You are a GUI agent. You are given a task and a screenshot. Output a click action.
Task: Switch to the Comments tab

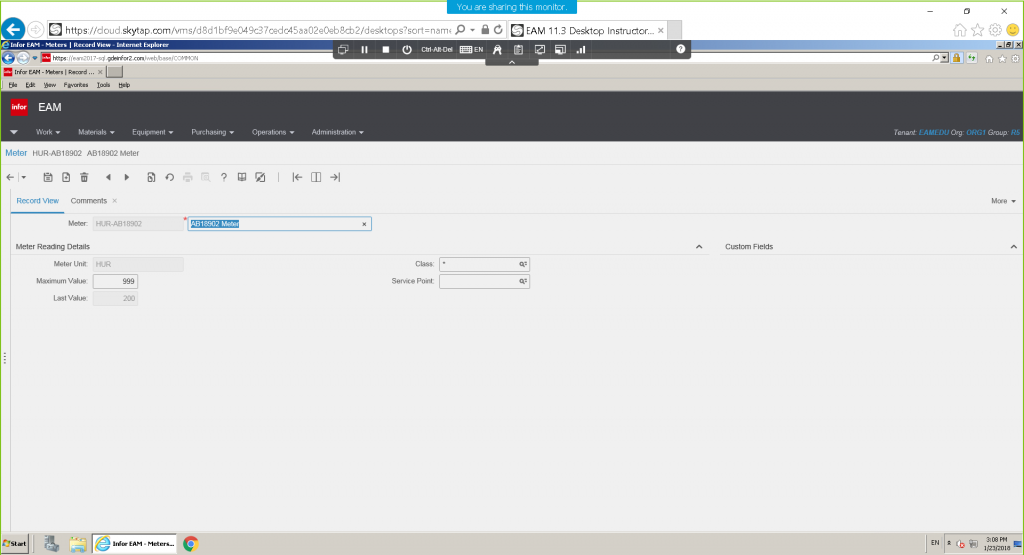pos(88,201)
